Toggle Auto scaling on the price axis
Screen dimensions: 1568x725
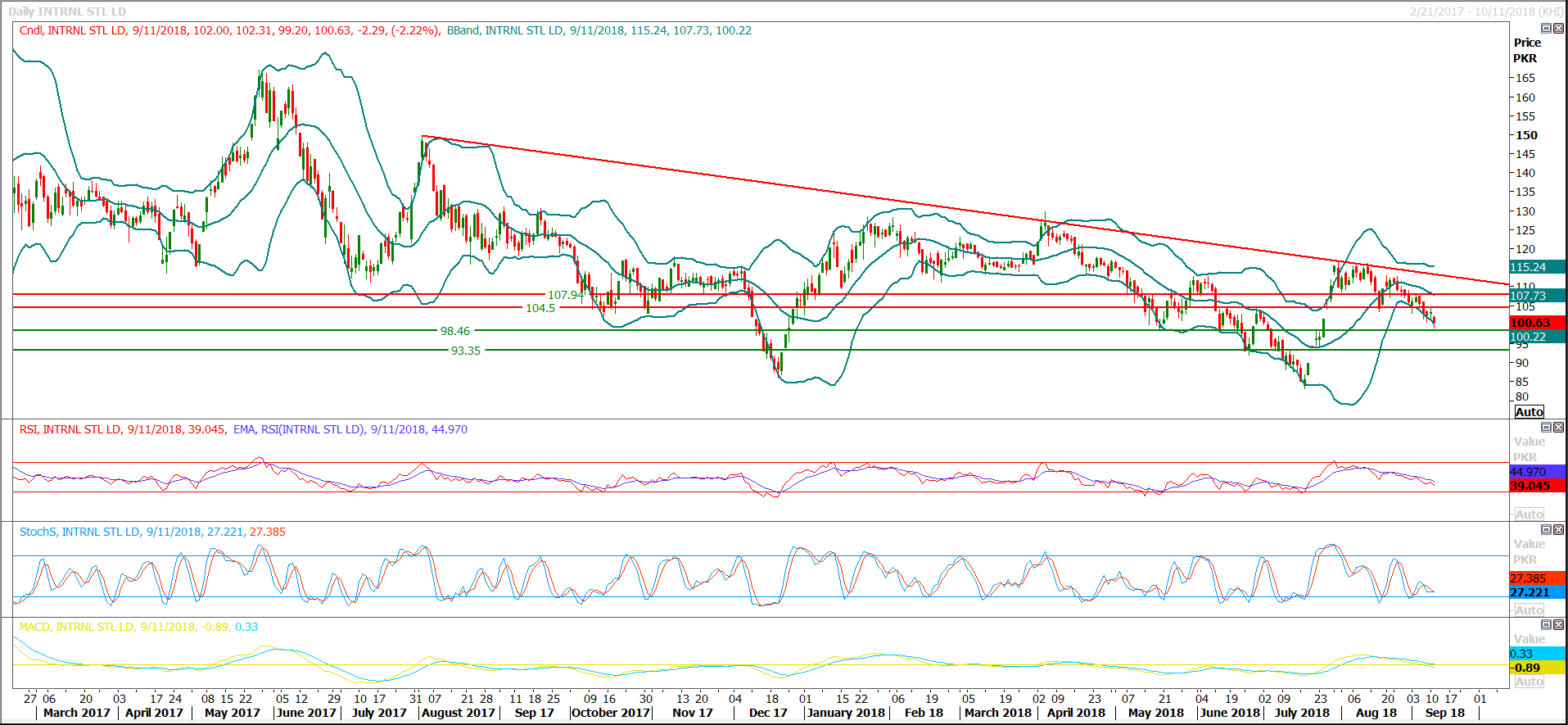1529,412
